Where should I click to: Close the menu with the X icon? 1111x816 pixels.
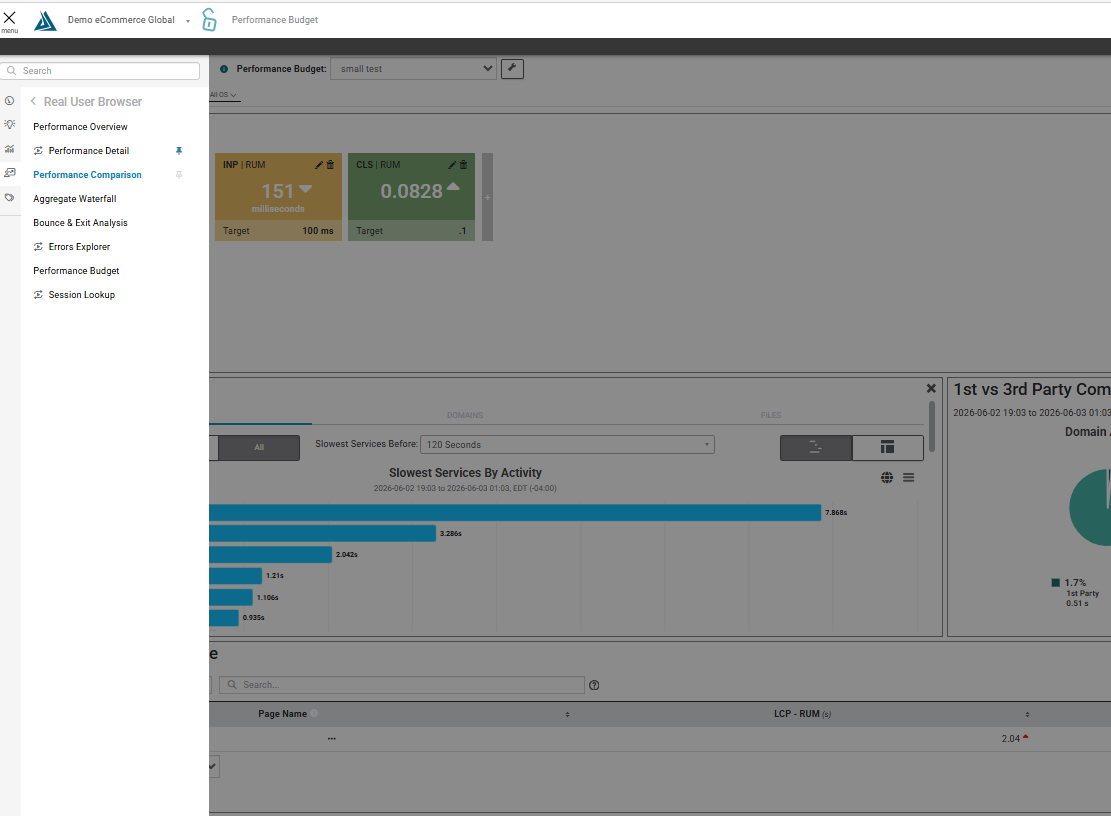pos(9,18)
